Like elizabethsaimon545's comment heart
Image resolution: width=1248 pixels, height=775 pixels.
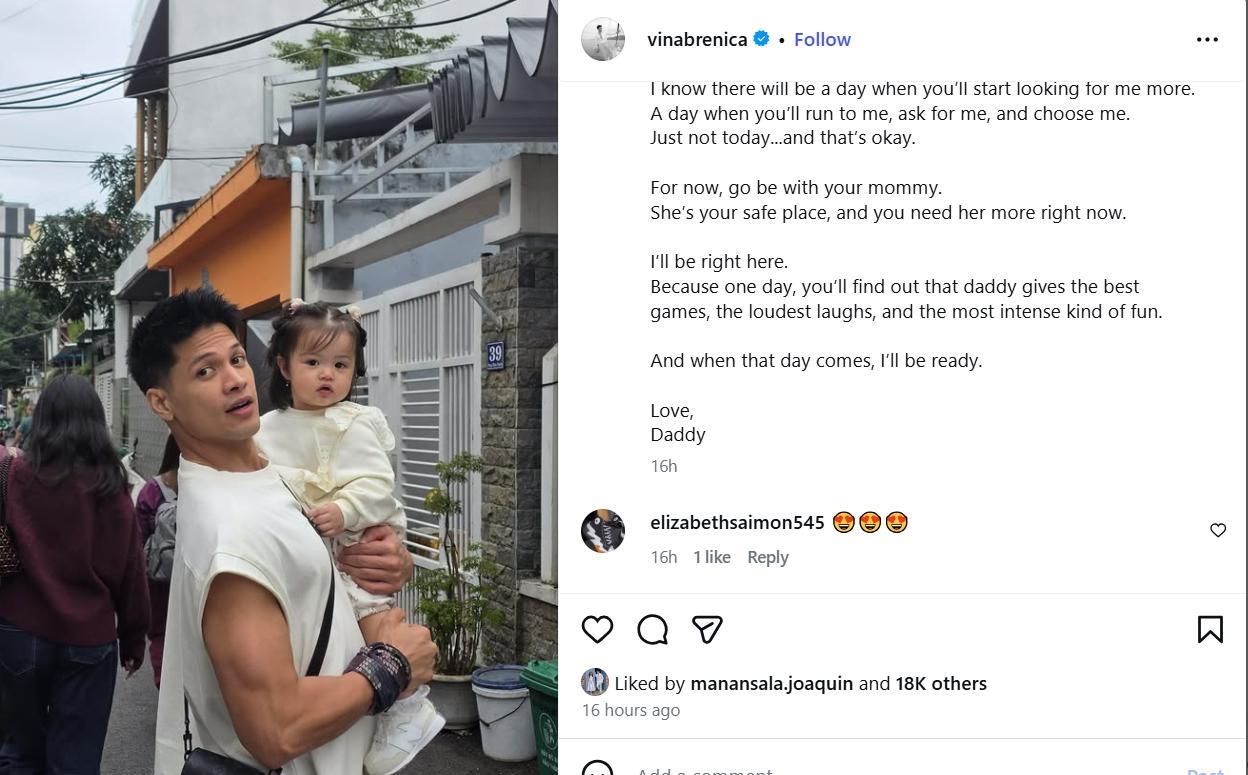[x=1218, y=530]
